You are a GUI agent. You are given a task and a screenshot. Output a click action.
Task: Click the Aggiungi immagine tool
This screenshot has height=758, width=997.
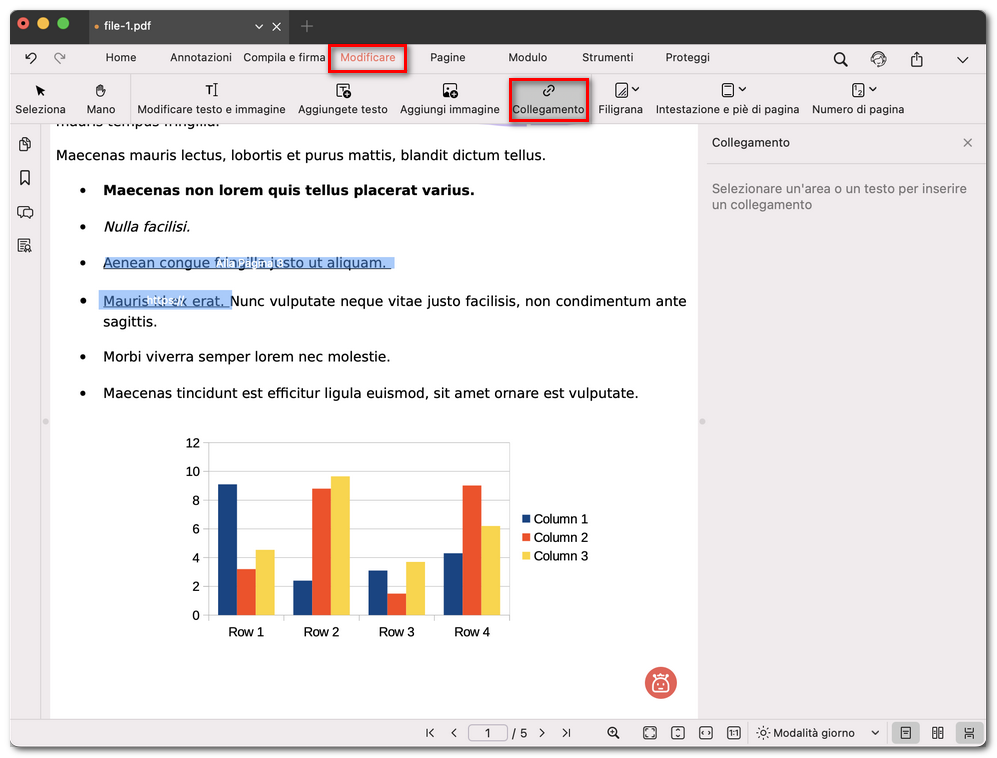449,98
